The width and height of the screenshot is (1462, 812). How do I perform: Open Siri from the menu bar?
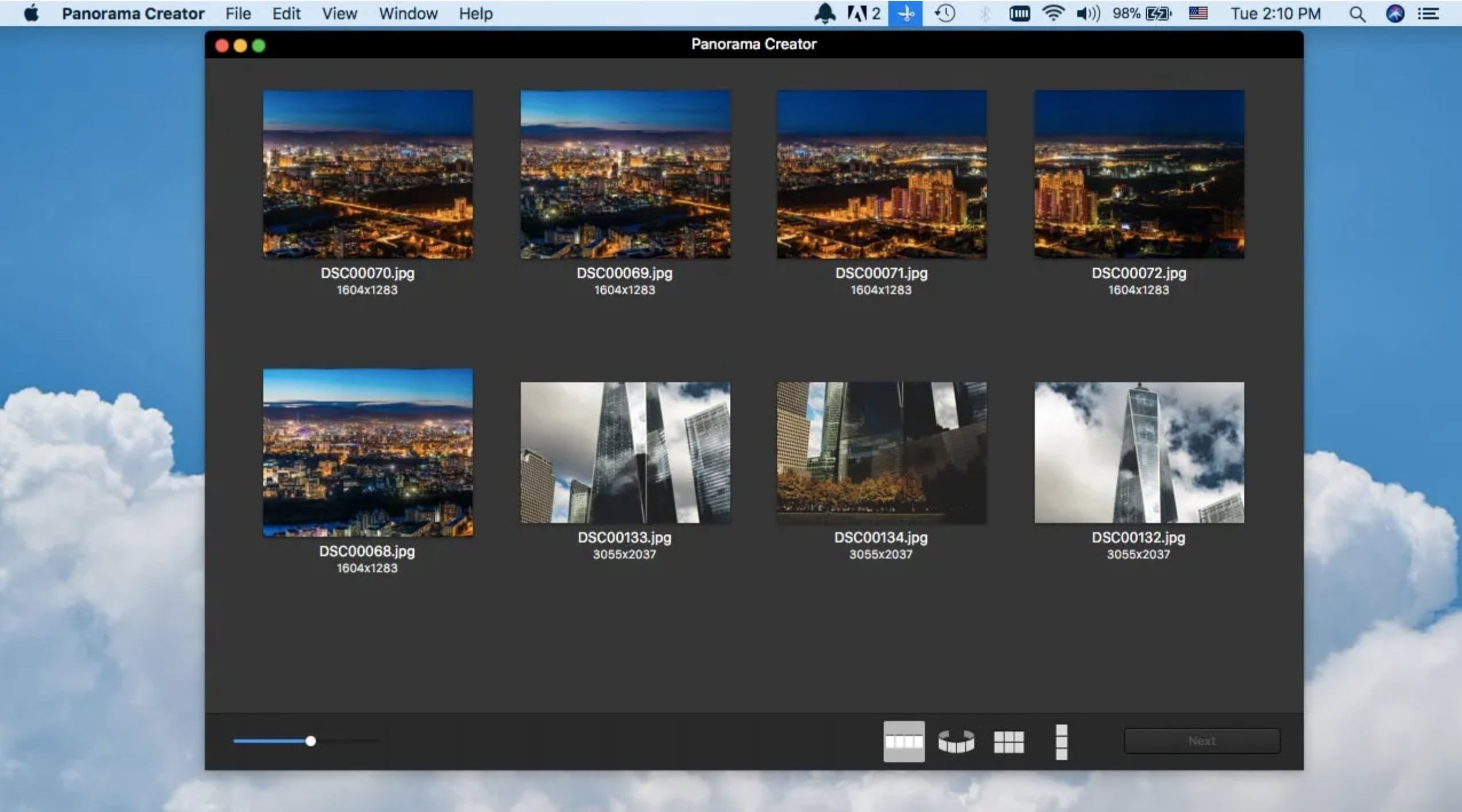coord(1395,14)
